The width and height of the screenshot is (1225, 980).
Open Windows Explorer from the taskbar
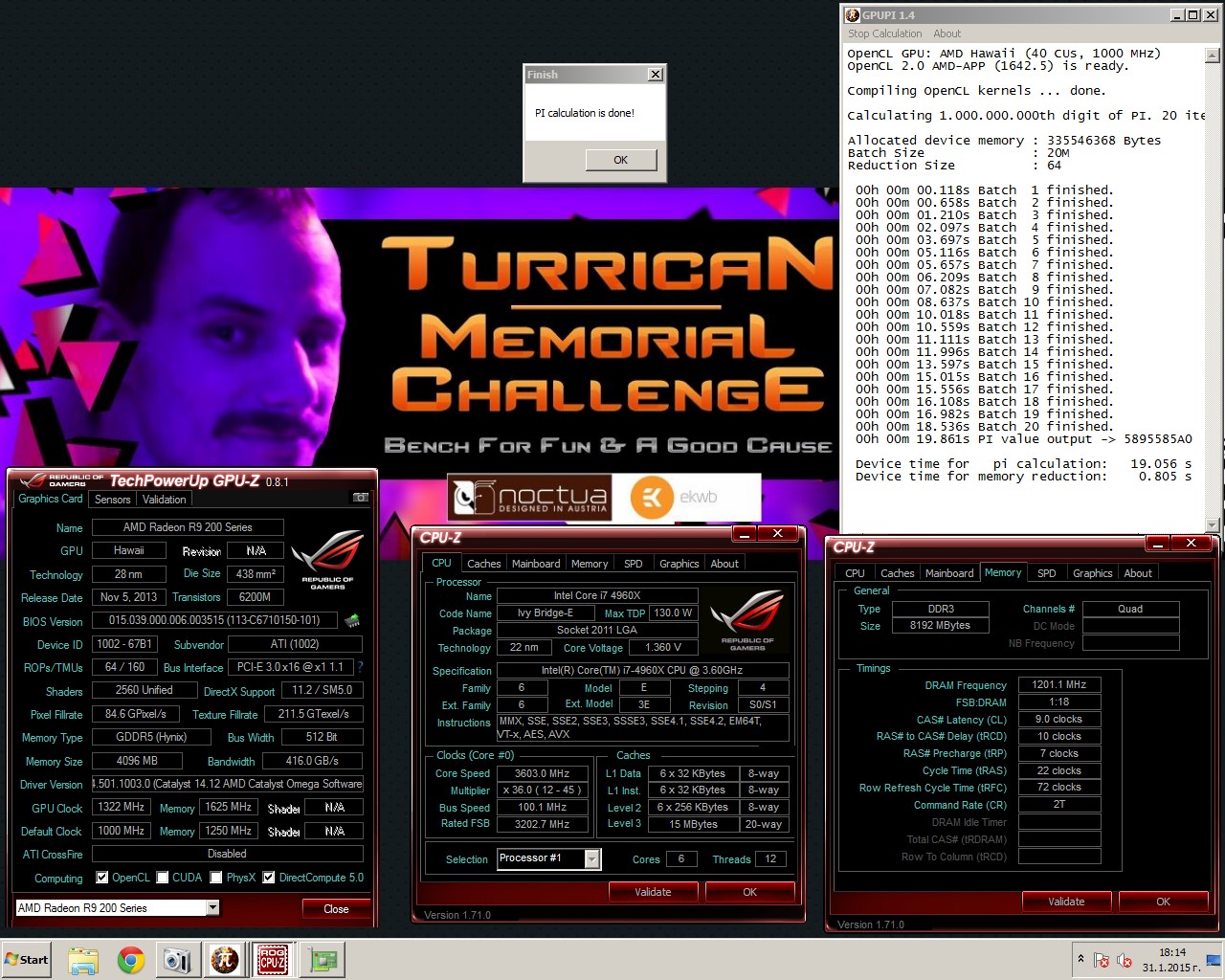click(x=83, y=960)
